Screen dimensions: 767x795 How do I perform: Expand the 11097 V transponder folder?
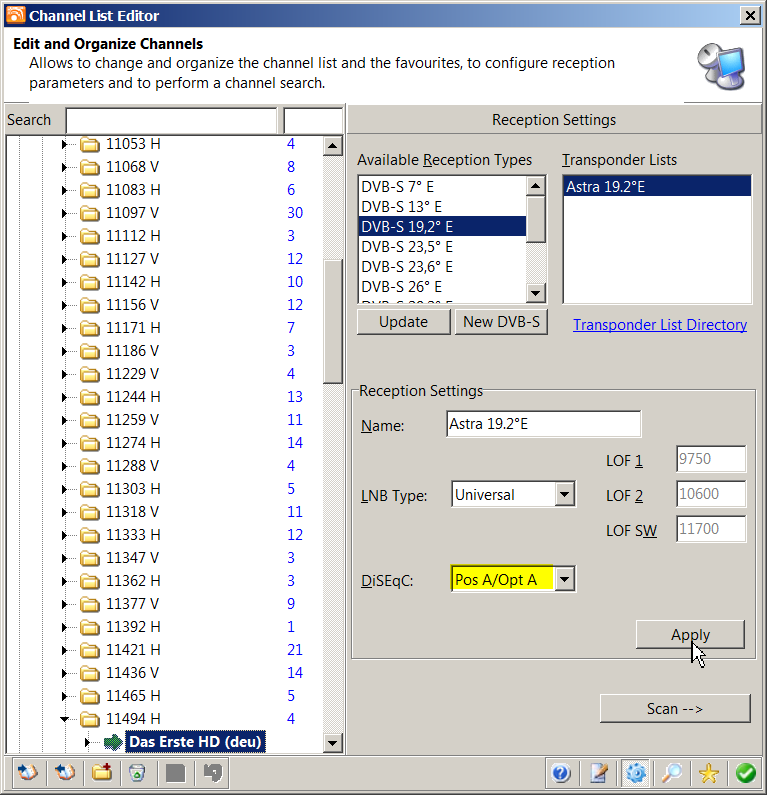[x=65, y=213]
